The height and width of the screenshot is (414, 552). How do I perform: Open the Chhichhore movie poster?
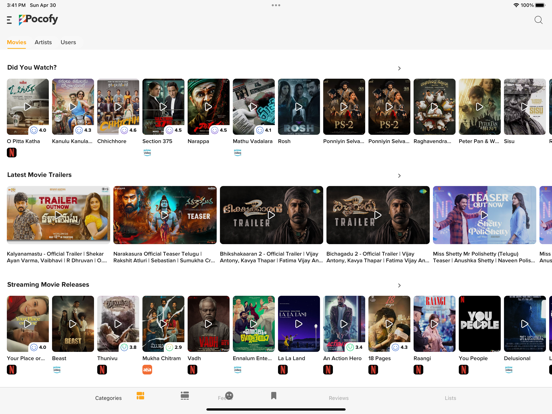(x=118, y=107)
